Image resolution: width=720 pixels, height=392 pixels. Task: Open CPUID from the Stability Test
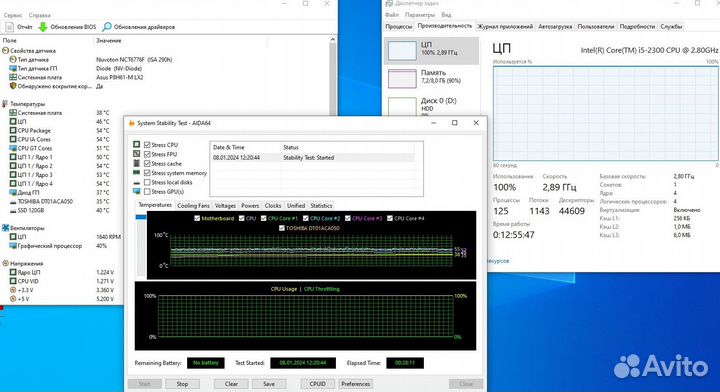click(x=317, y=384)
